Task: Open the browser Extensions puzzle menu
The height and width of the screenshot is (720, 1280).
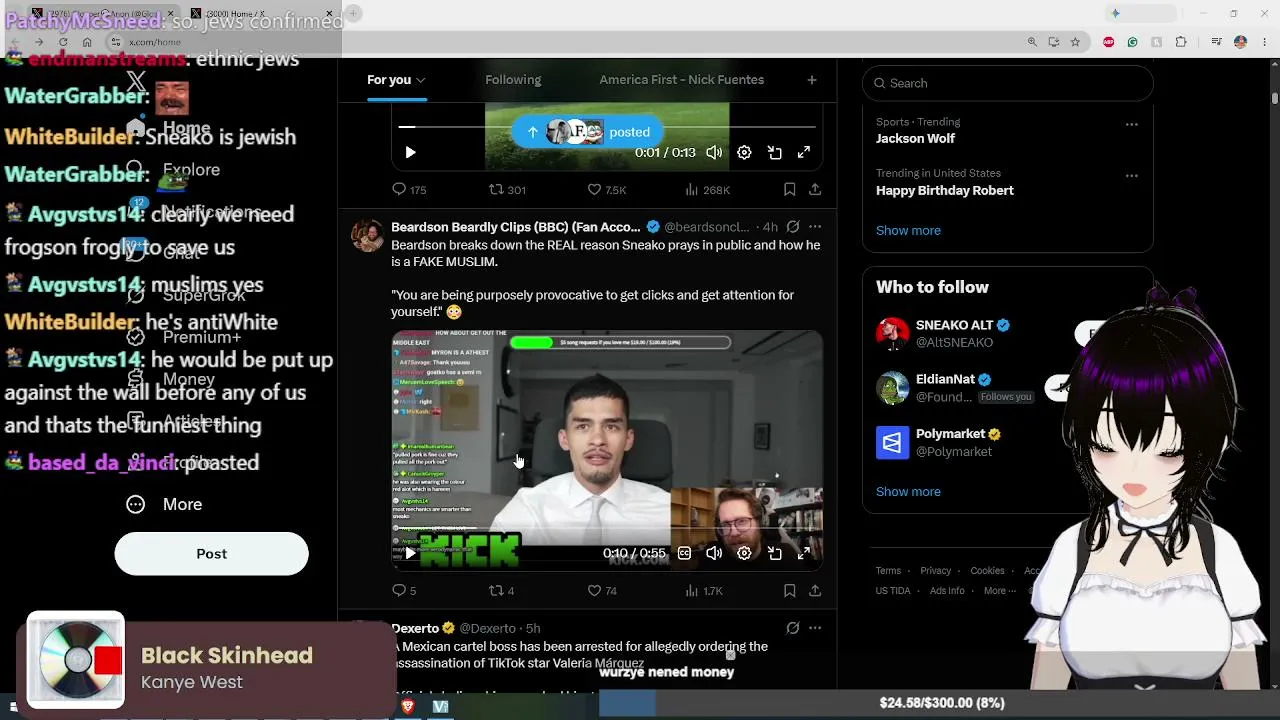Action: coord(1181,42)
